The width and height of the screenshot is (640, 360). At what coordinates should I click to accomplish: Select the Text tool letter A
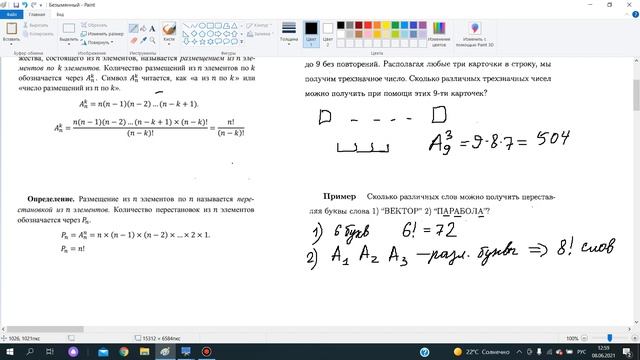(x=152, y=28)
